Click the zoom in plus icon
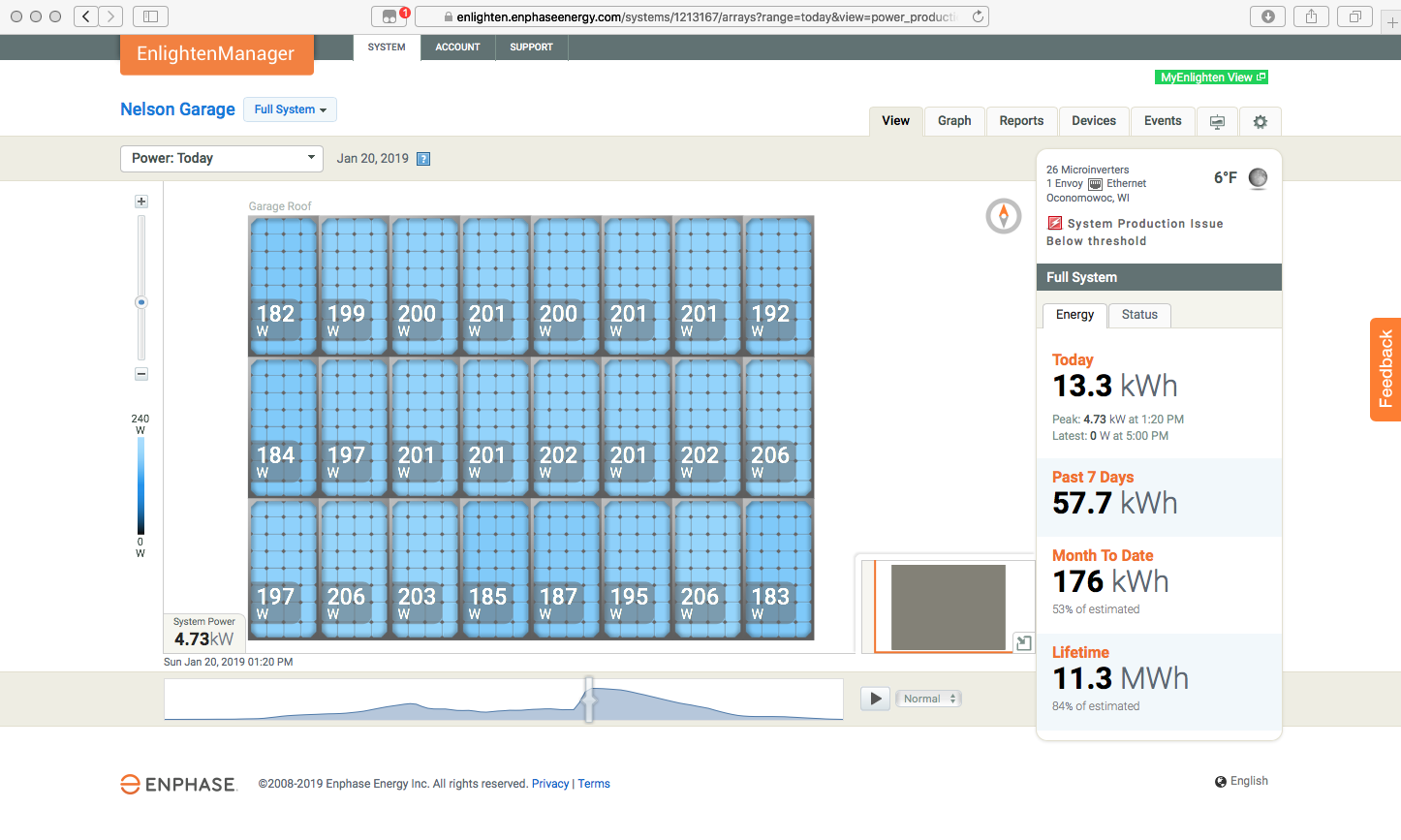The image size is (1401, 840). point(141,202)
